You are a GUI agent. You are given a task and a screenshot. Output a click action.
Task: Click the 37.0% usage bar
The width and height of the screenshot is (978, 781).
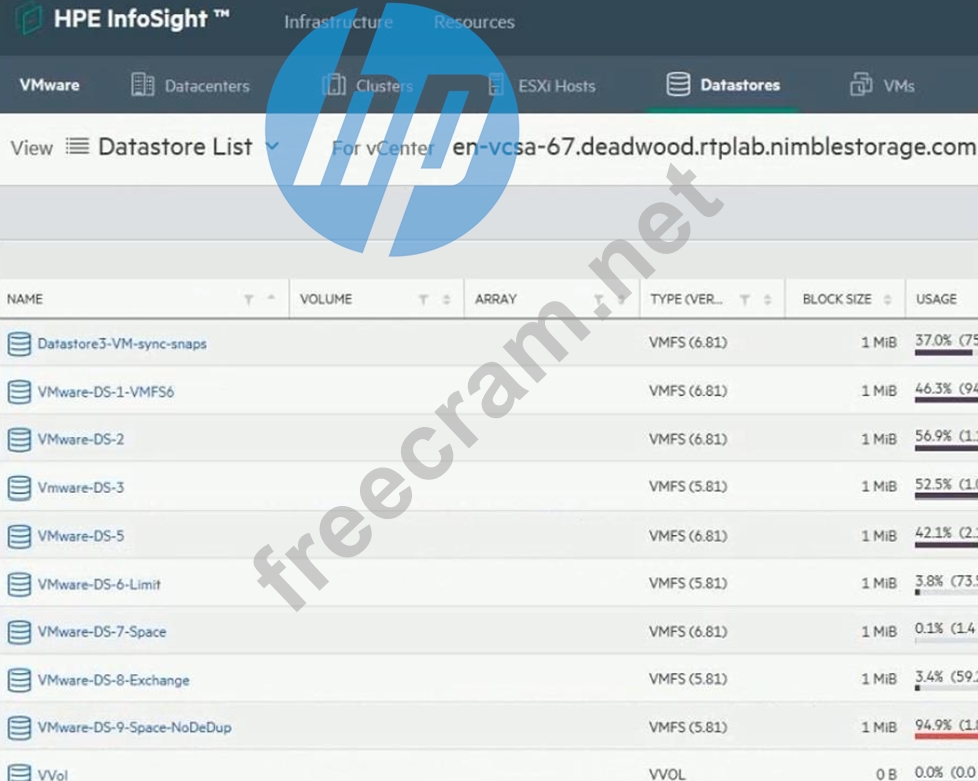[946, 353]
